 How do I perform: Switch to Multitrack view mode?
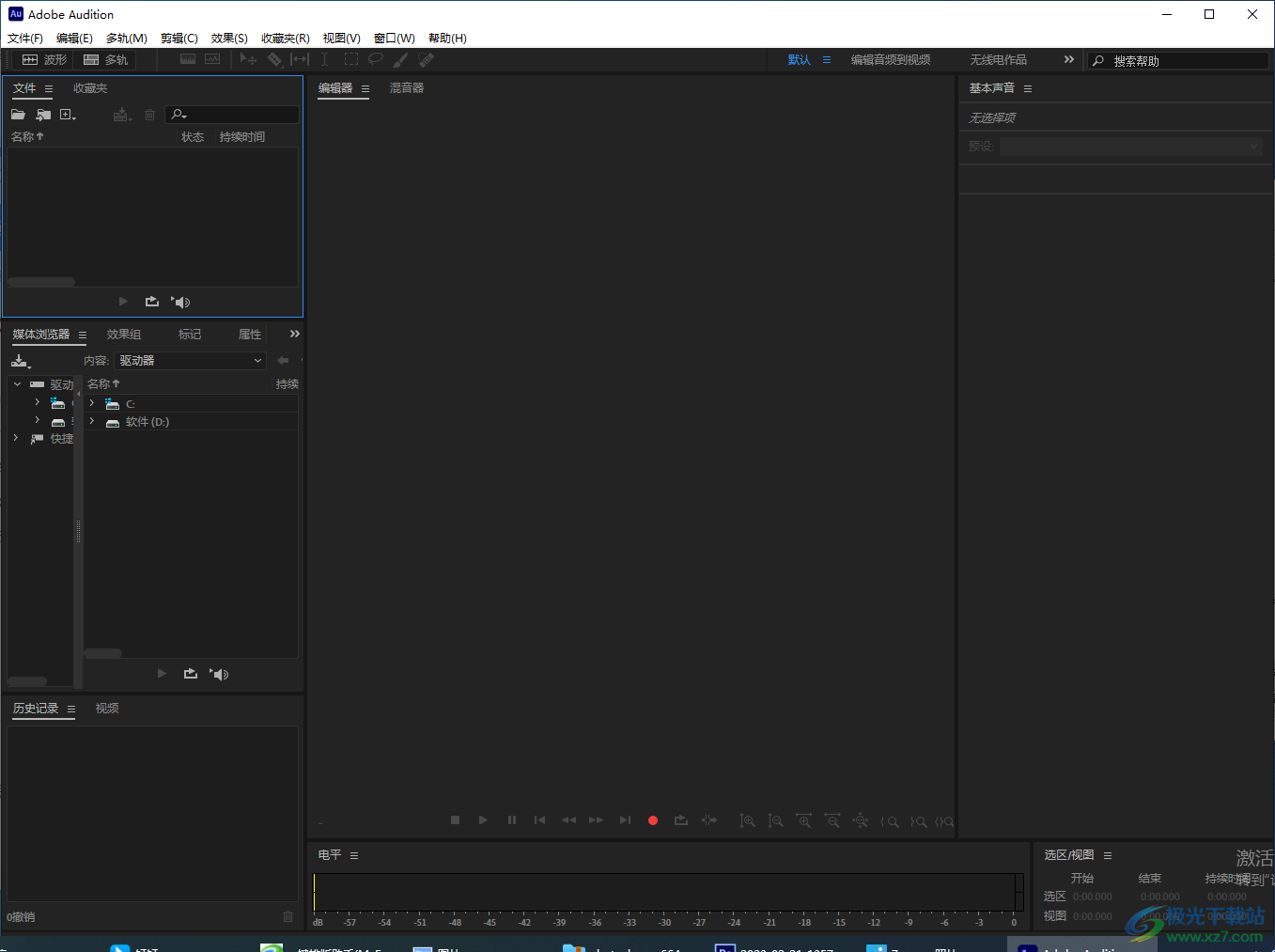pos(106,59)
